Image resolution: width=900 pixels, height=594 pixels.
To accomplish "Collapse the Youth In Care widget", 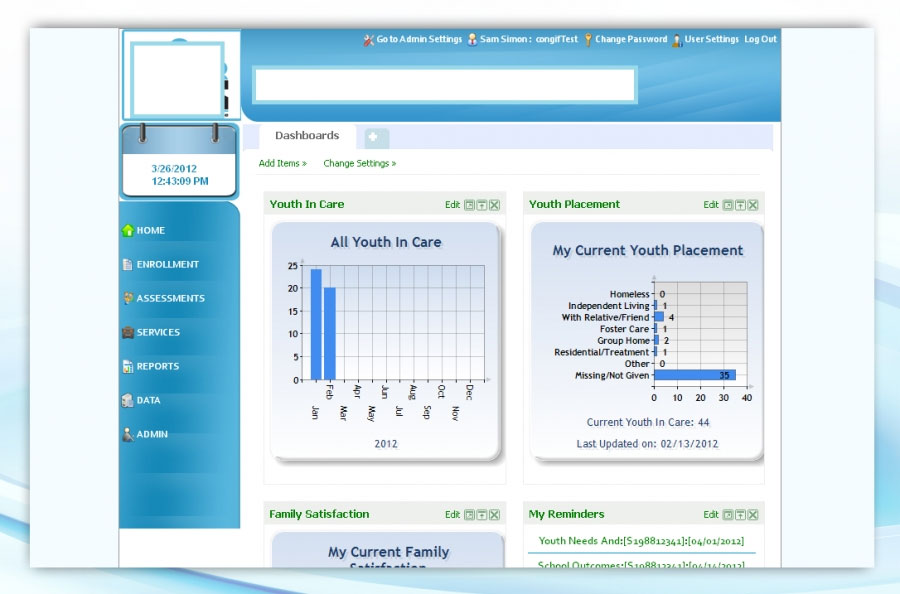I will 482,205.
